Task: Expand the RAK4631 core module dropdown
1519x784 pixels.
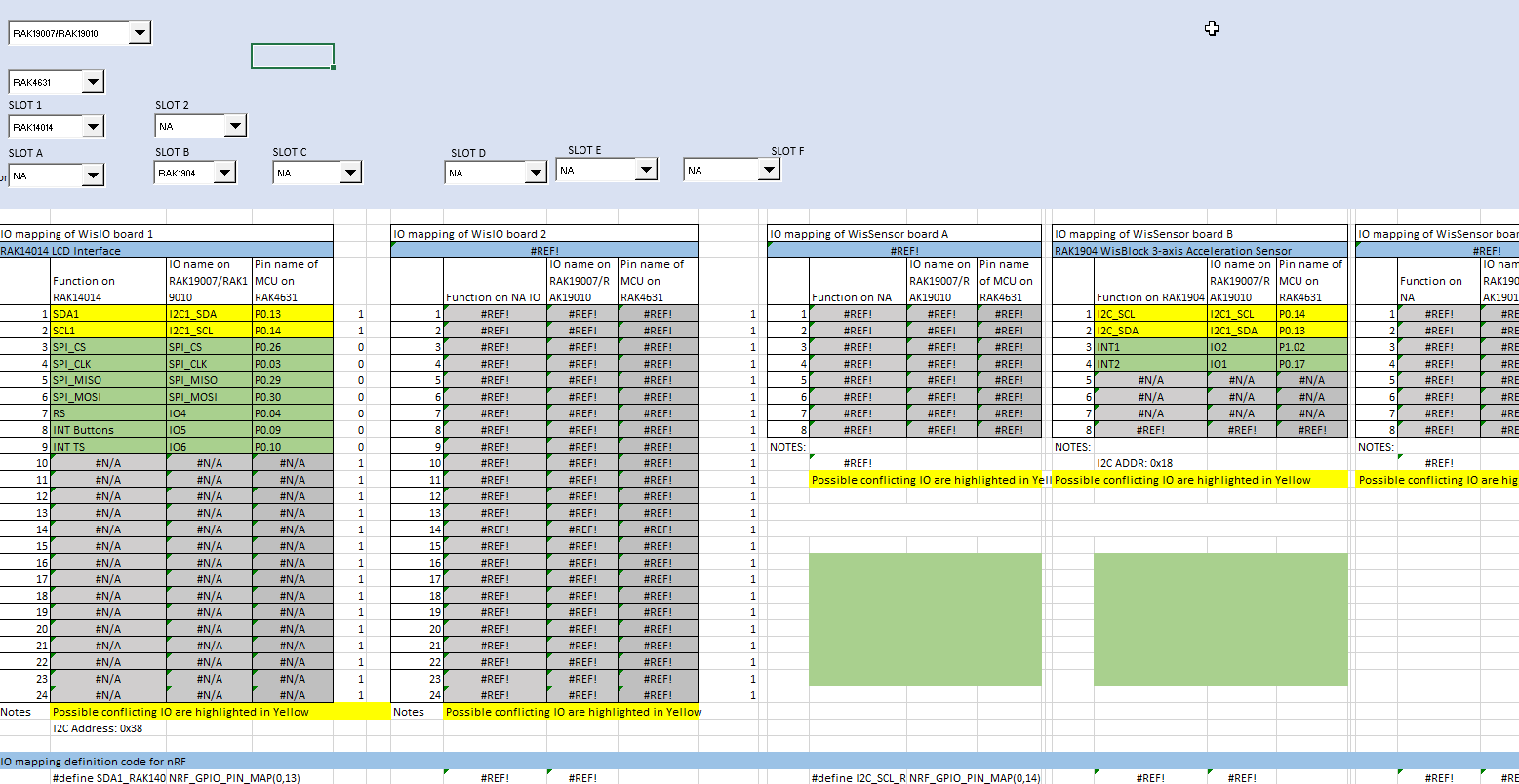Action: click(93, 82)
